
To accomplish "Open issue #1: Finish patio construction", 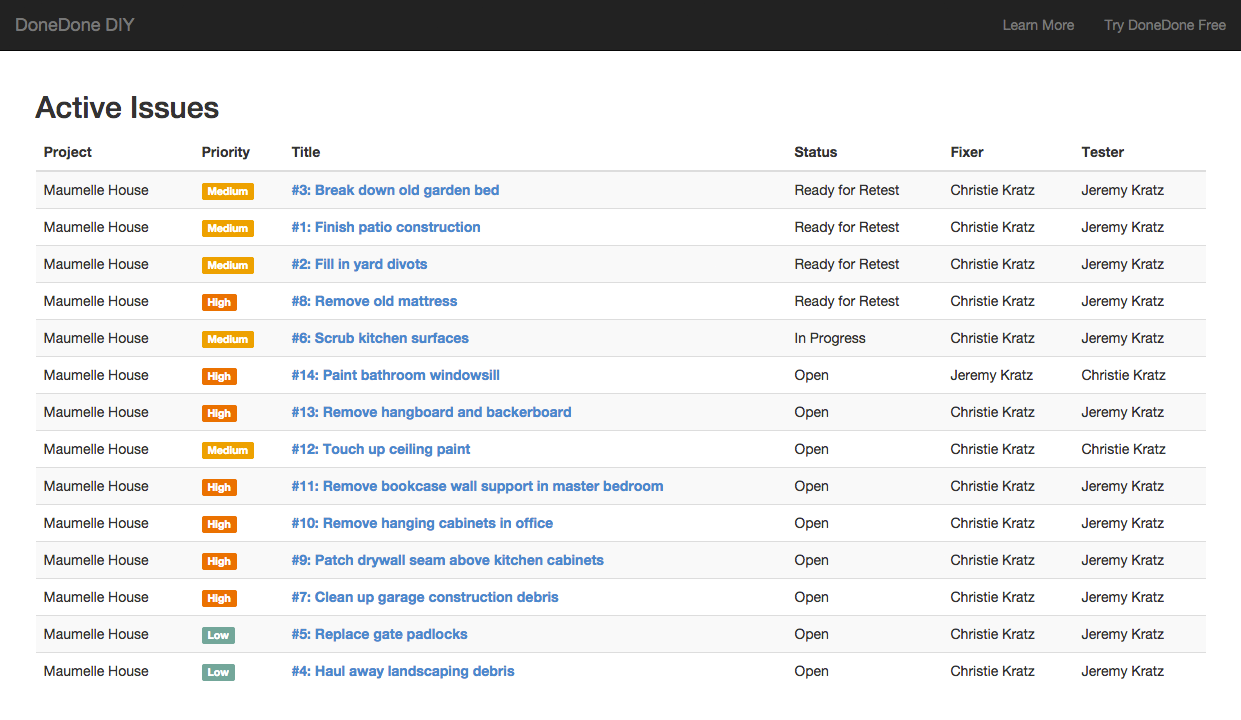I will point(386,227).
